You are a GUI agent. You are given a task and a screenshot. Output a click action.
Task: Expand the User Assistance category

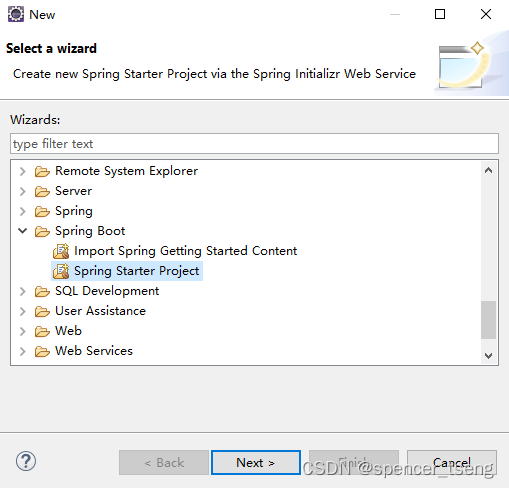(22, 311)
